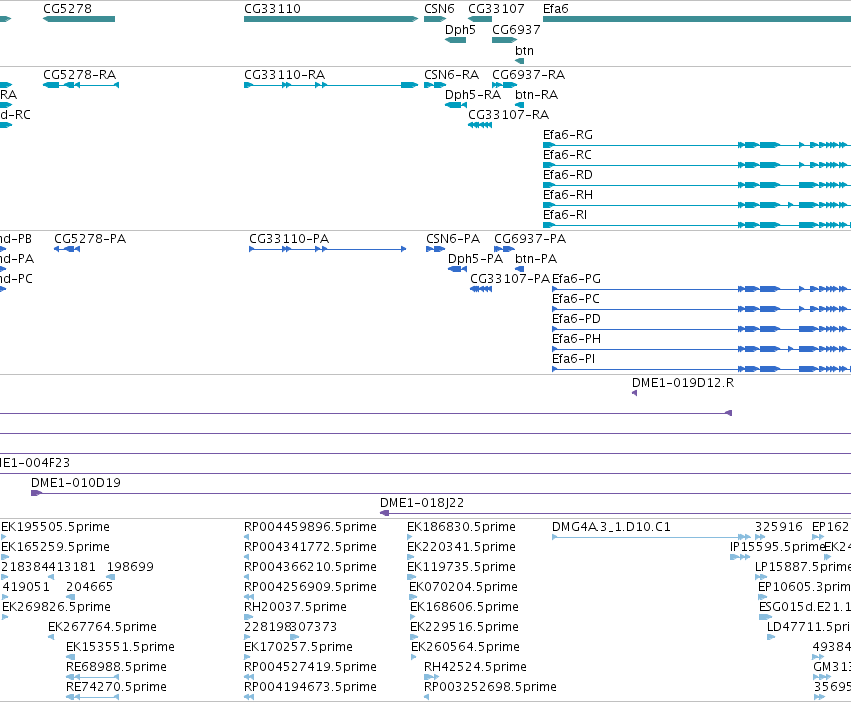
Task: Click EST EK165259.5prime
Action: [55, 547]
